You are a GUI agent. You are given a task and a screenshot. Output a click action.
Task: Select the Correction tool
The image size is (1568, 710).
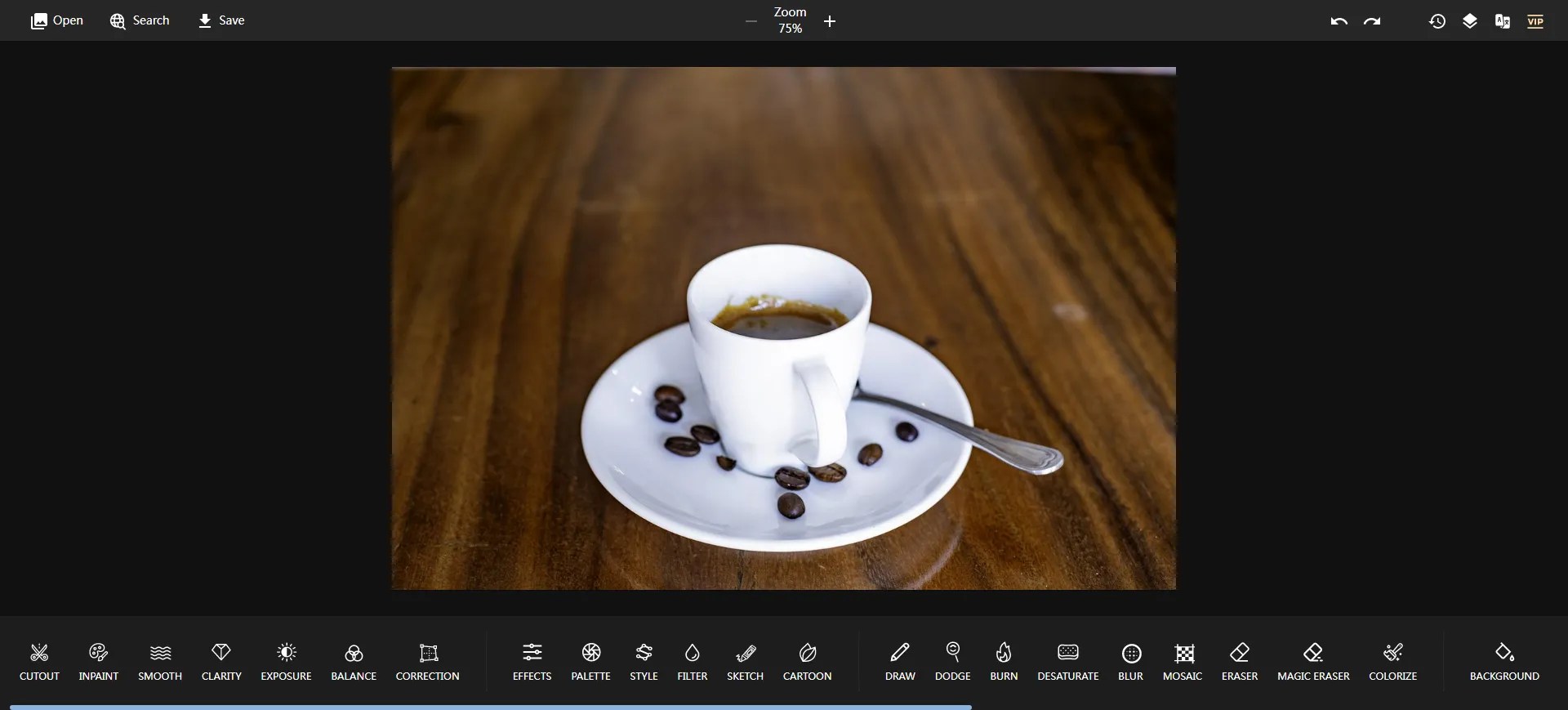(x=428, y=662)
